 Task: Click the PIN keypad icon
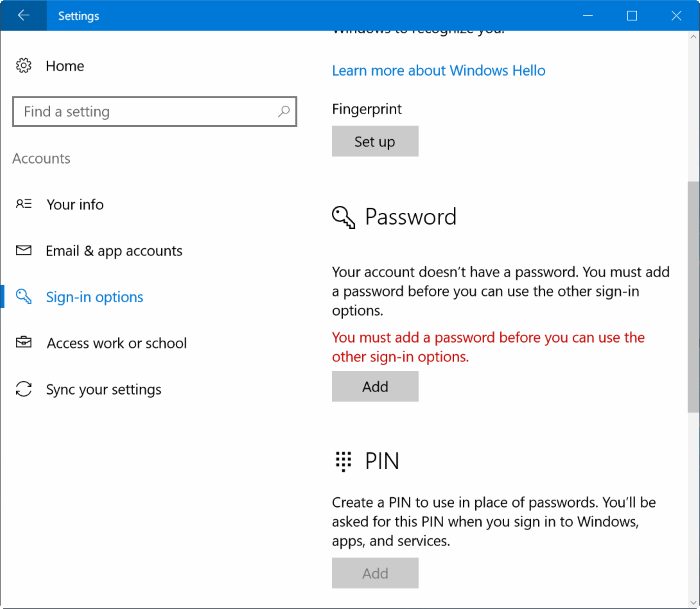[x=343, y=461]
